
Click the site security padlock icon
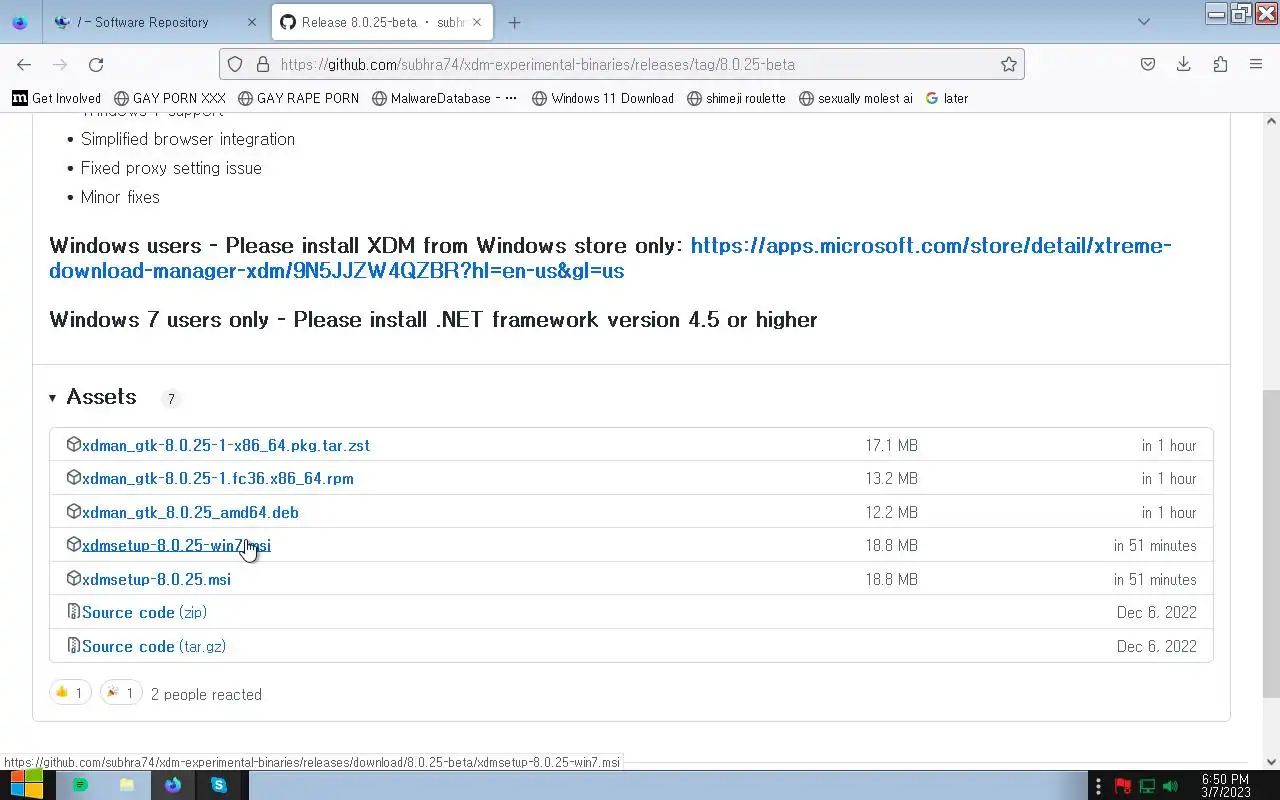(263, 64)
